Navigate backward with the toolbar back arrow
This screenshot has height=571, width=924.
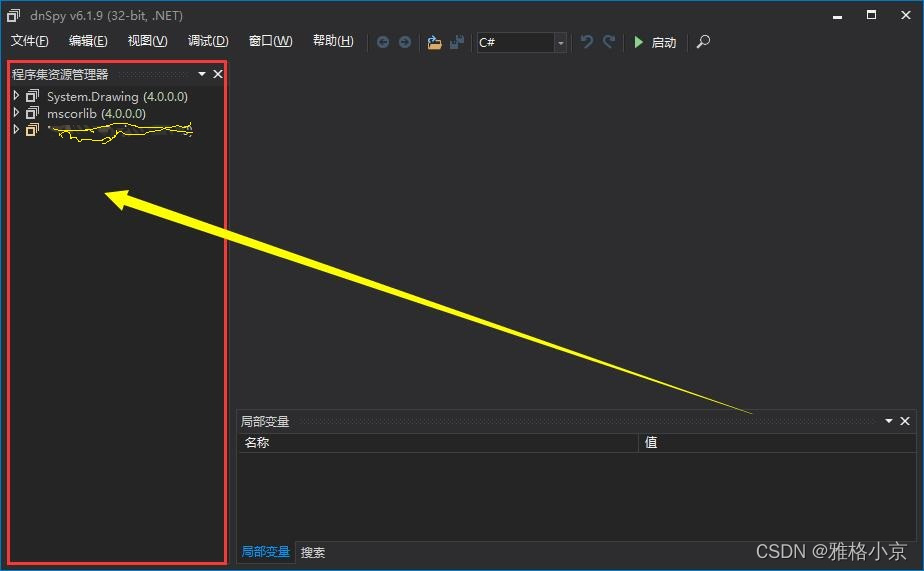click(383, 42)
